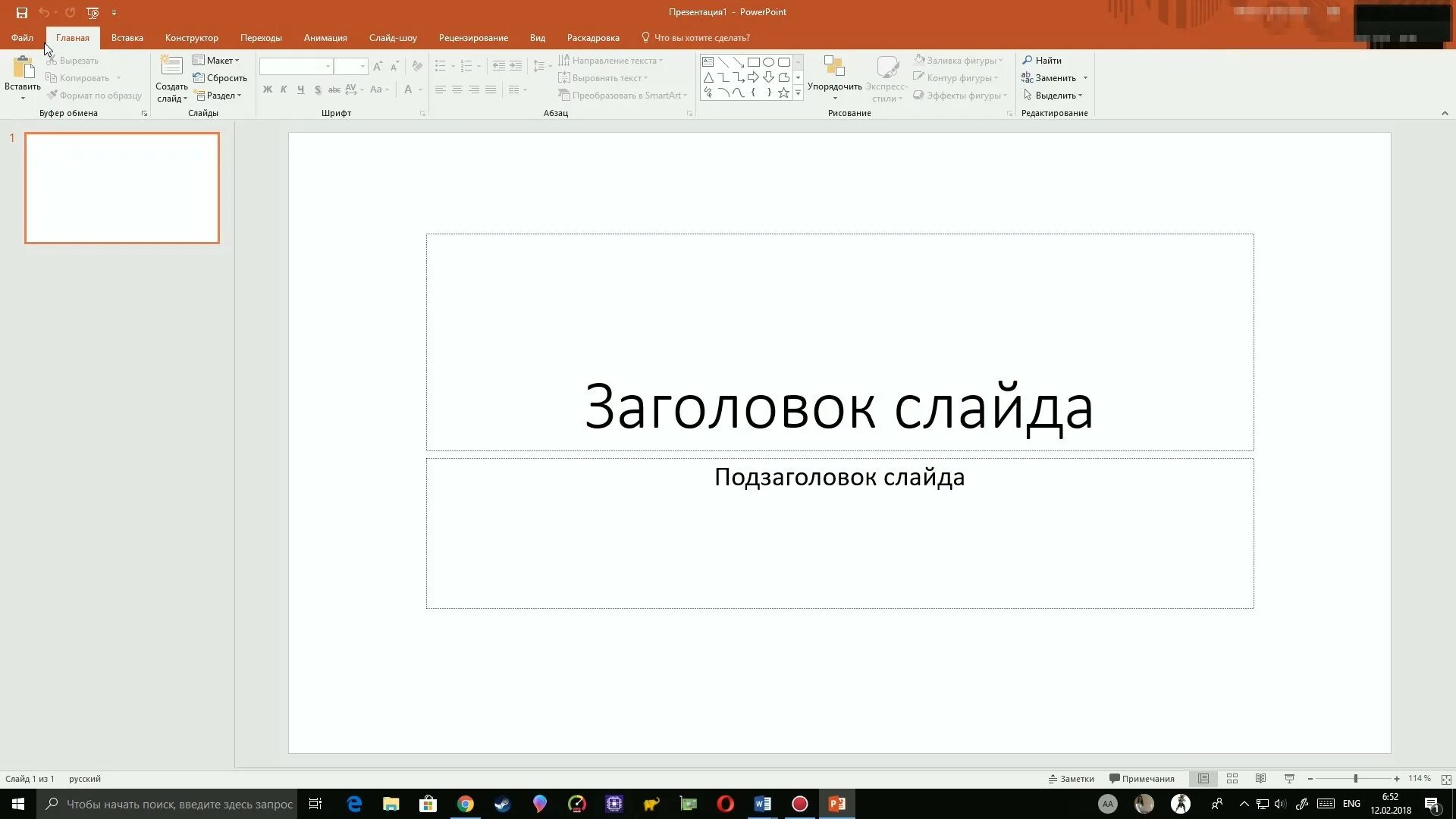Screen dimensions: 1456x819
Task: Click the Save icon in quick access toolbar
Action: click(x=22, y=12)
